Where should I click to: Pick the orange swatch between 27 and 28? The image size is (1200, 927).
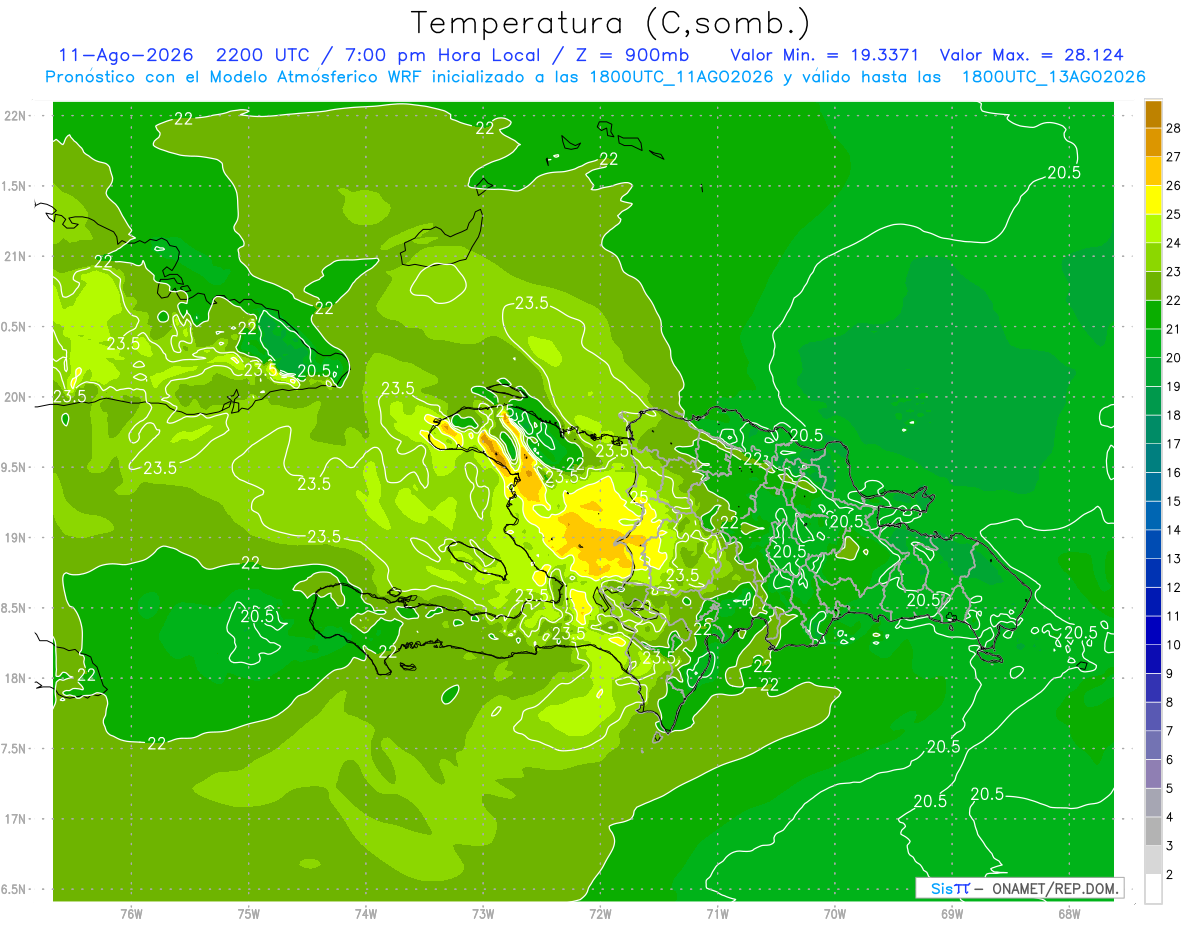pyautogui.click(x=1153, y=142)
